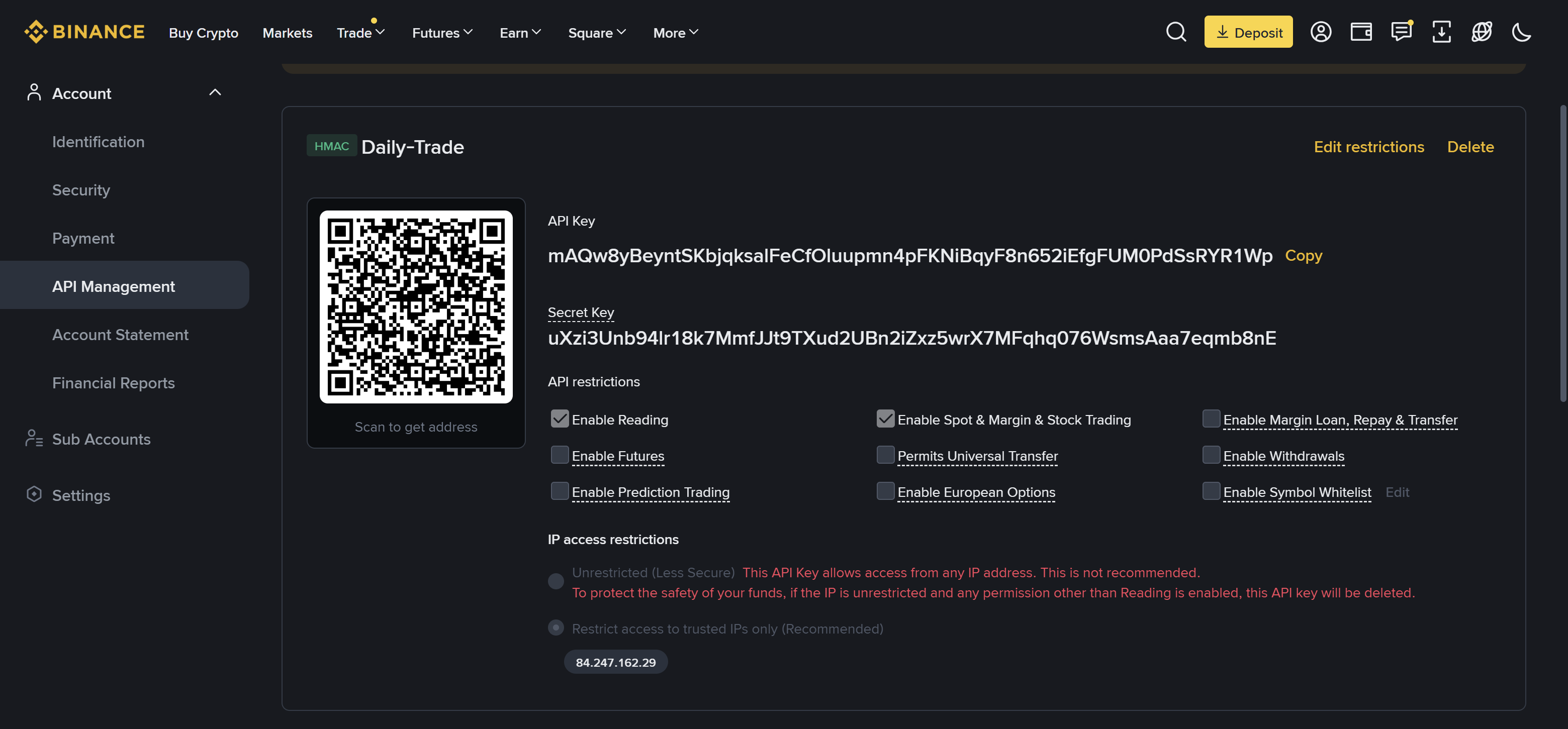Screen dimensions: 1568x729
Task: Select Restrict access to trusted IPs radio
Action: coord(556,628)
